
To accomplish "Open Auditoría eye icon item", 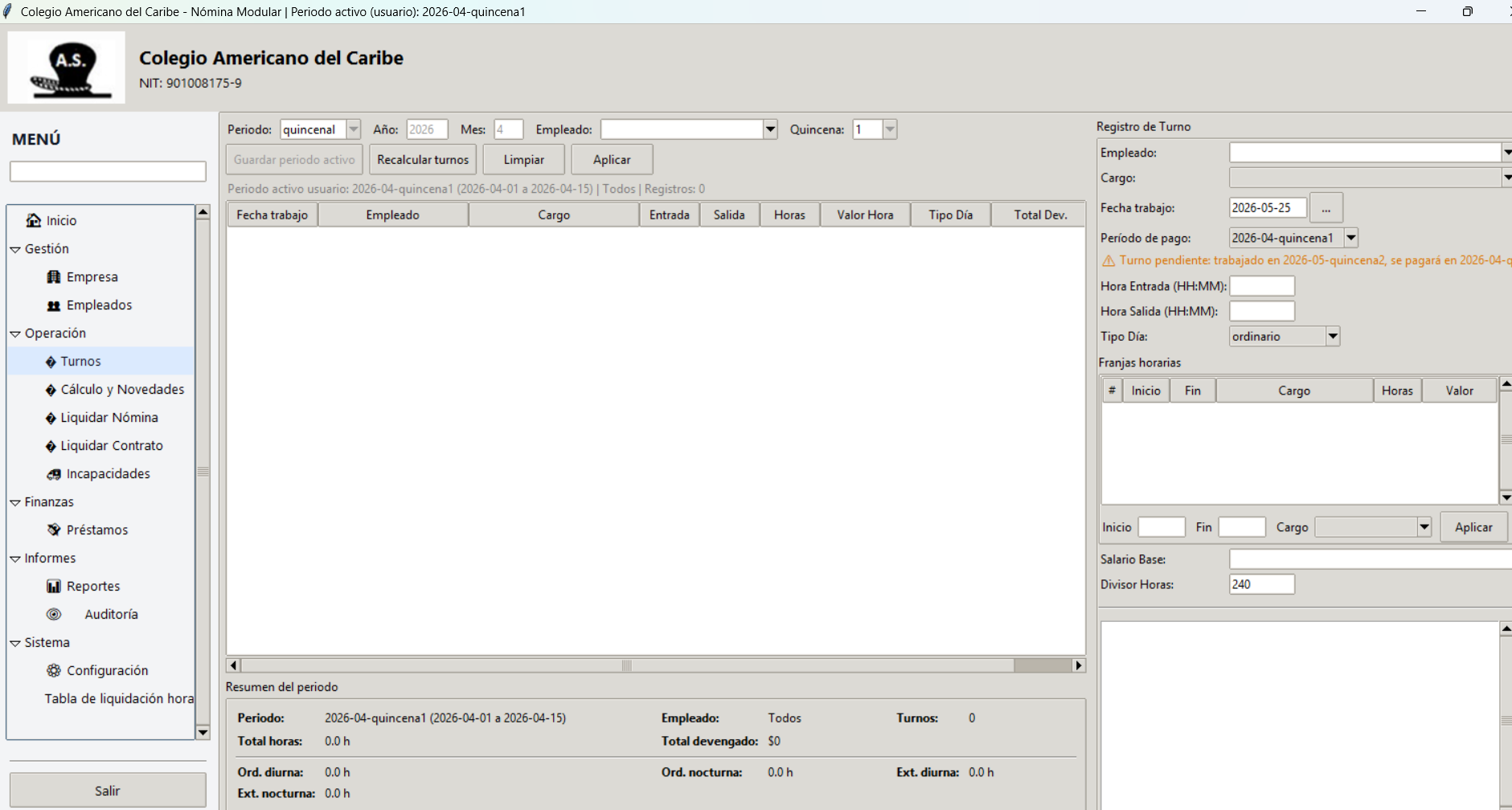I will (54, 614).
